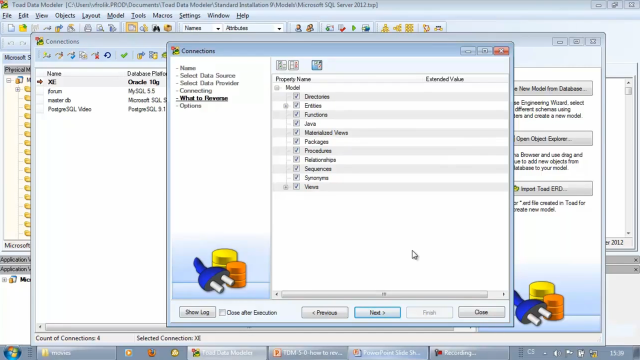Click the Options step in wizard list
The image size is (640, 360).
pos(190,106)
